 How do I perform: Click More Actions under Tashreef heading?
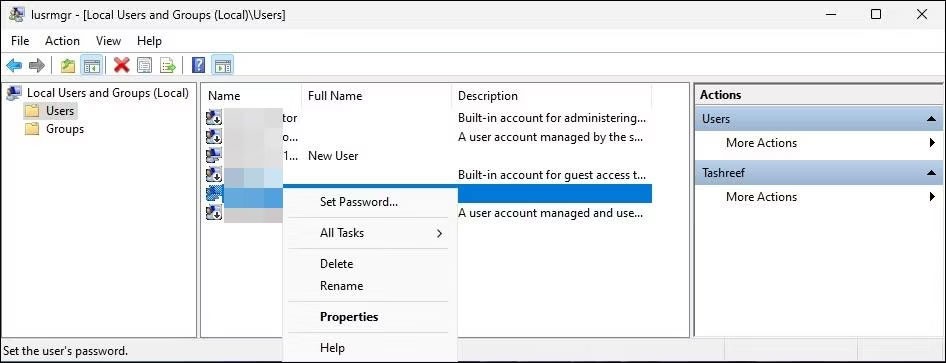[761, 197]
